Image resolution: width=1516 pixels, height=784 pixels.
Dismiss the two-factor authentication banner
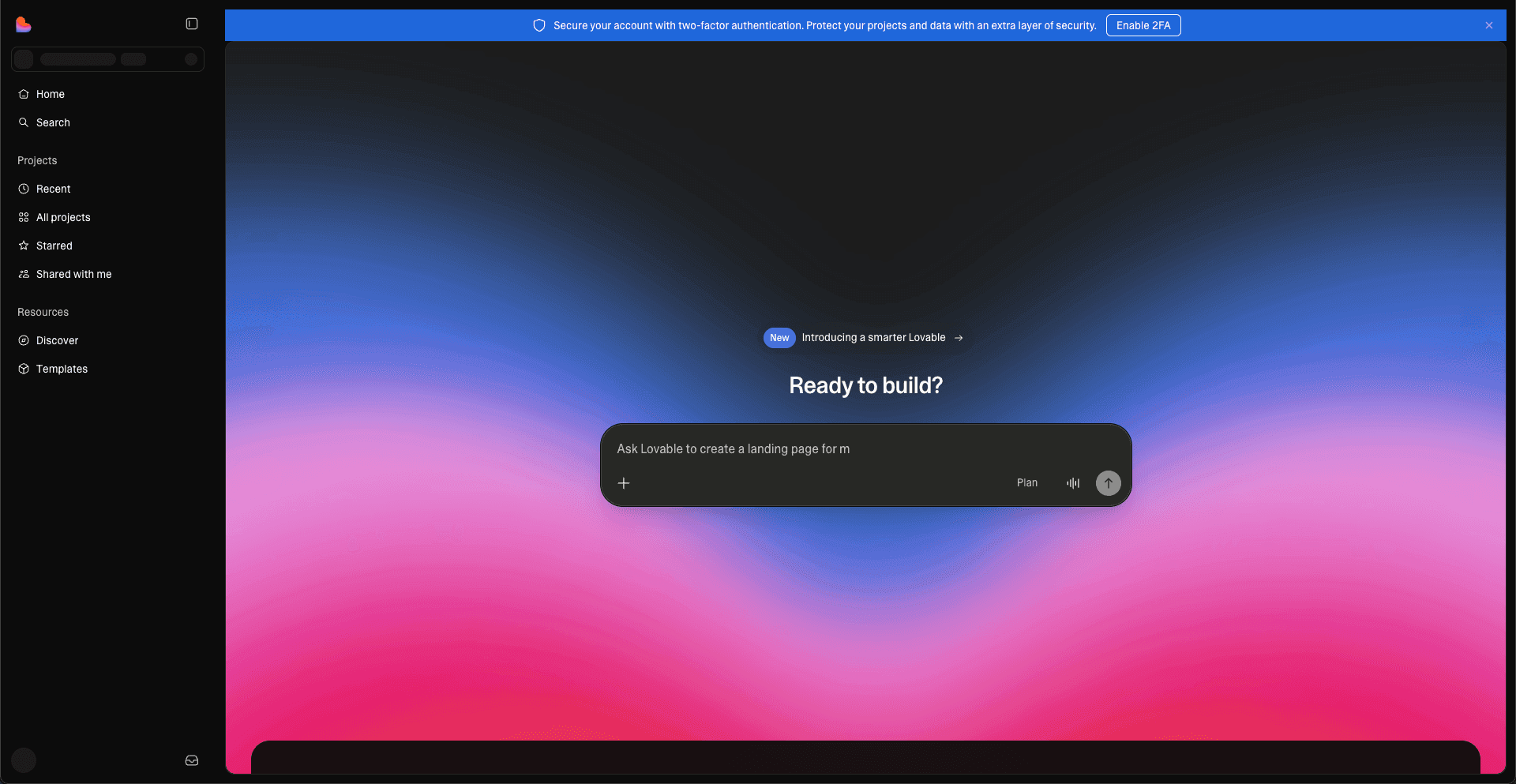point(1488,25)
